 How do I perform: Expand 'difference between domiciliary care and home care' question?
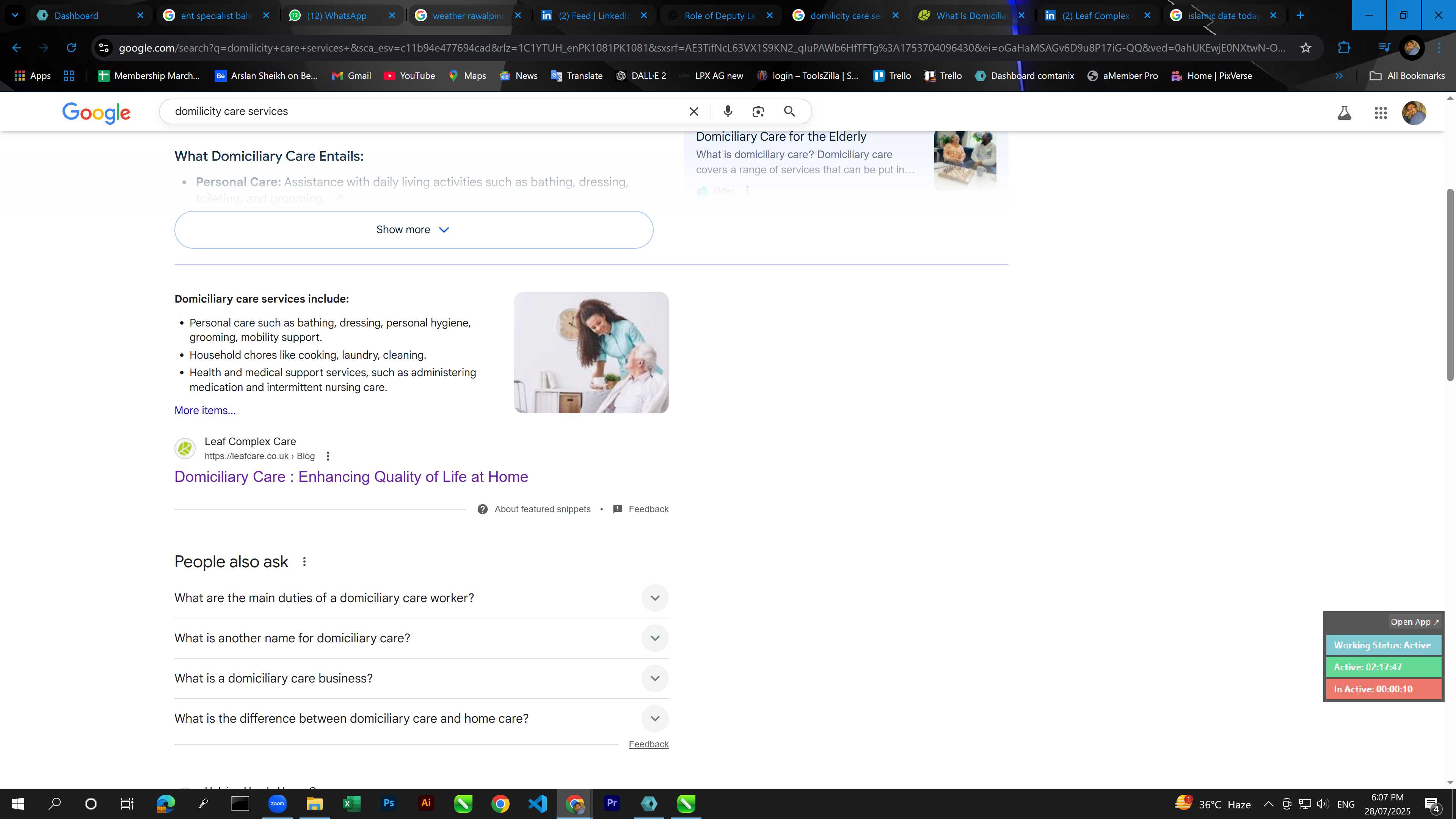click(421, 719)
